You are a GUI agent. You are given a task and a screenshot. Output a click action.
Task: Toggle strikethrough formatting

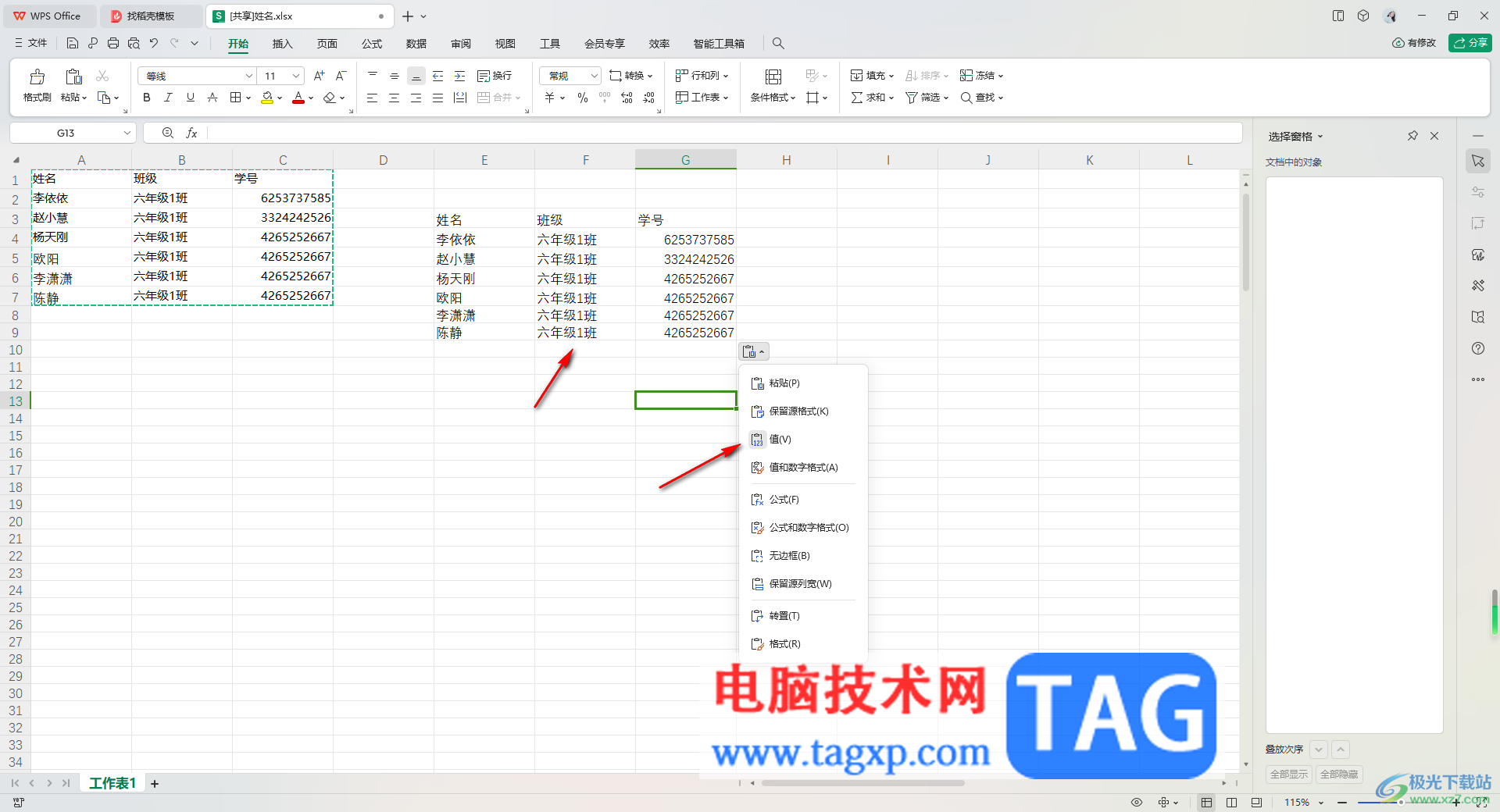212,98
